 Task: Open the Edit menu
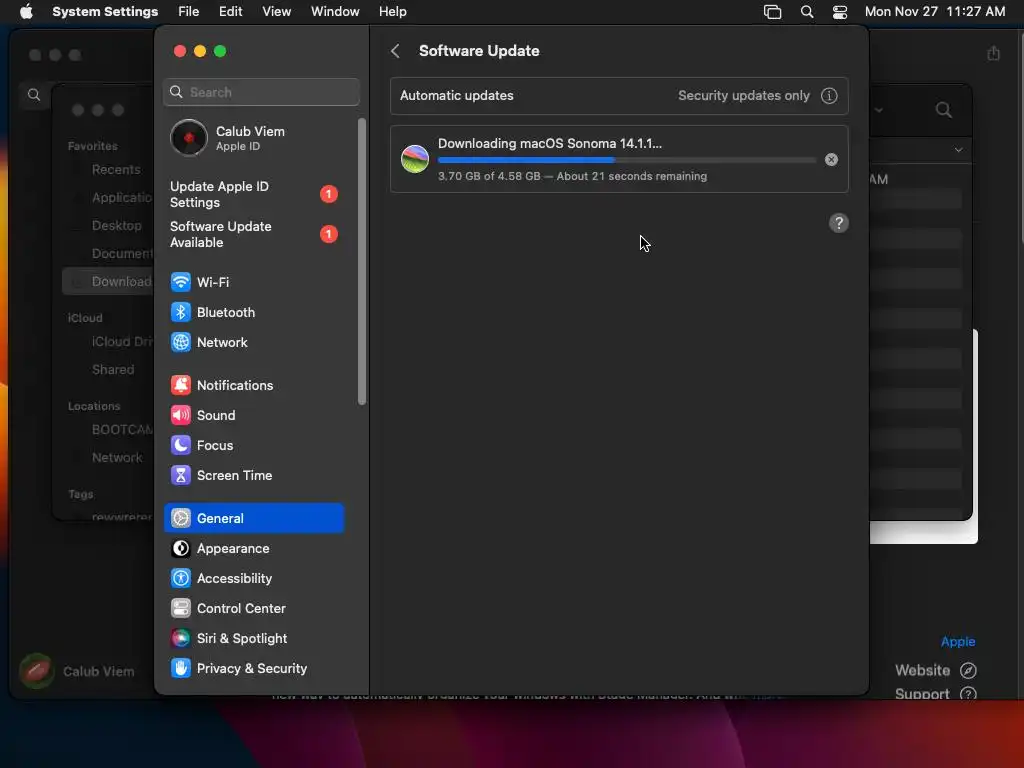pos(231,12)
